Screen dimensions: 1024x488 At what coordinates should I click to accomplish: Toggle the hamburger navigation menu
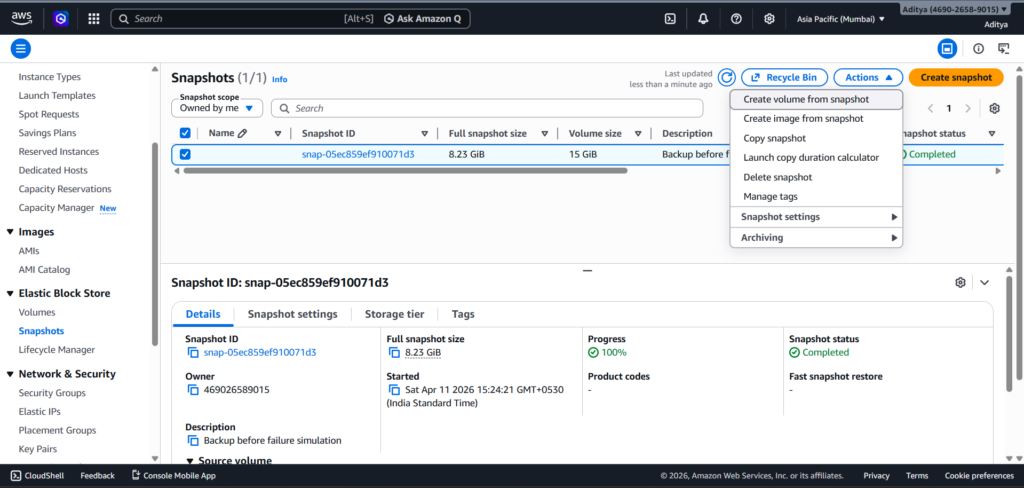point(21,48)
